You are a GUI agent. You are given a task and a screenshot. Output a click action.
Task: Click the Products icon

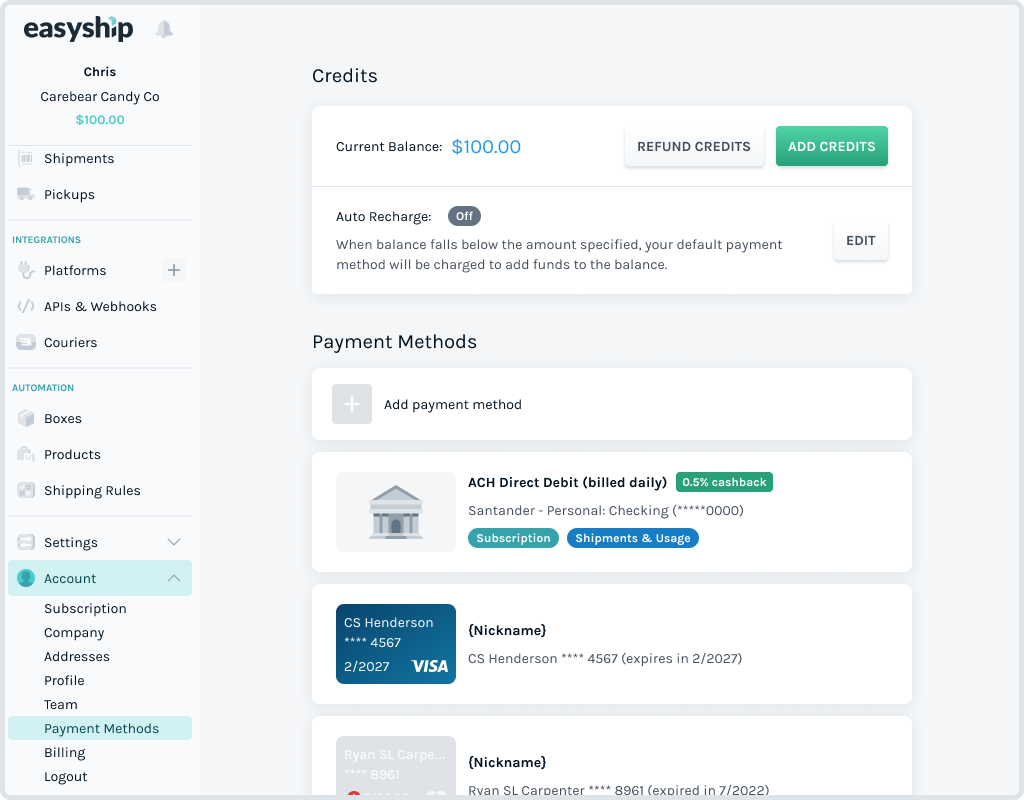click(x=26, y=454)
